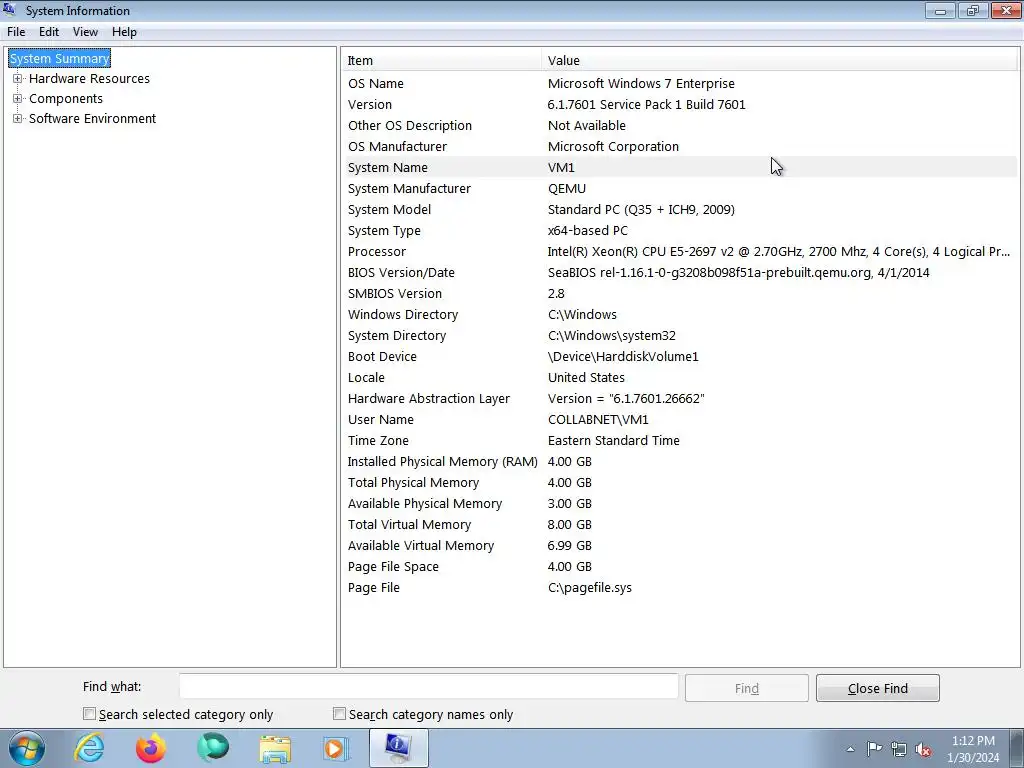This screenshot has height=768, width=1024.
Task: Click the Page File Space row
Action: [x=680, y=566]
